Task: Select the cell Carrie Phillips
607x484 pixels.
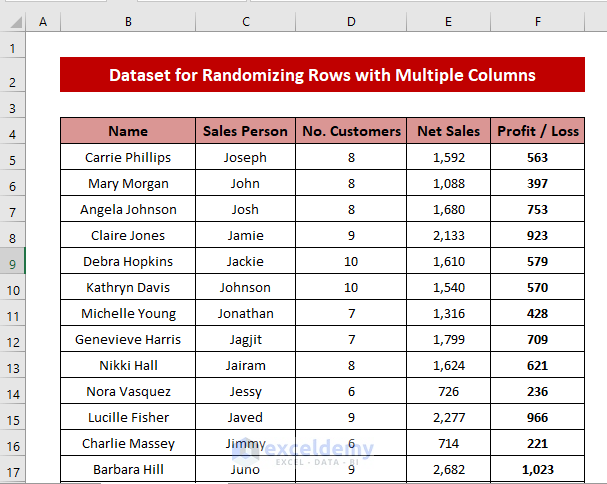Action: coord(128,157)
